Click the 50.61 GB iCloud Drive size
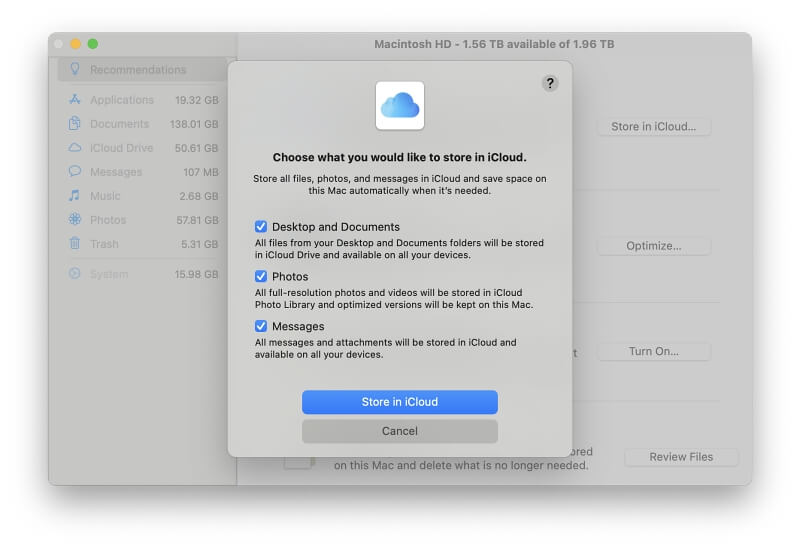 tap(196, 148)
